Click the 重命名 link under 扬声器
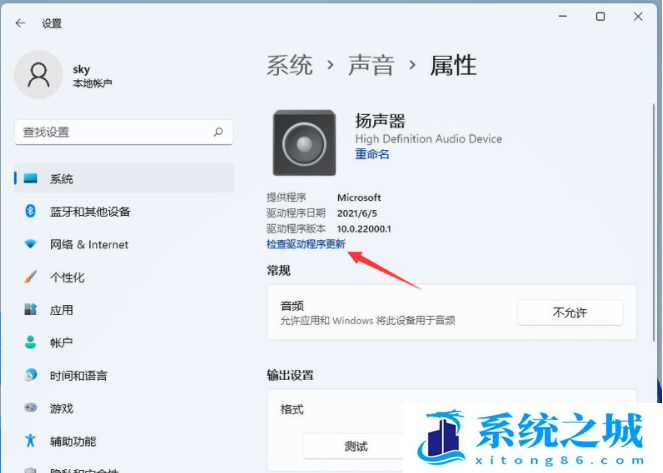 pos(372,154)
